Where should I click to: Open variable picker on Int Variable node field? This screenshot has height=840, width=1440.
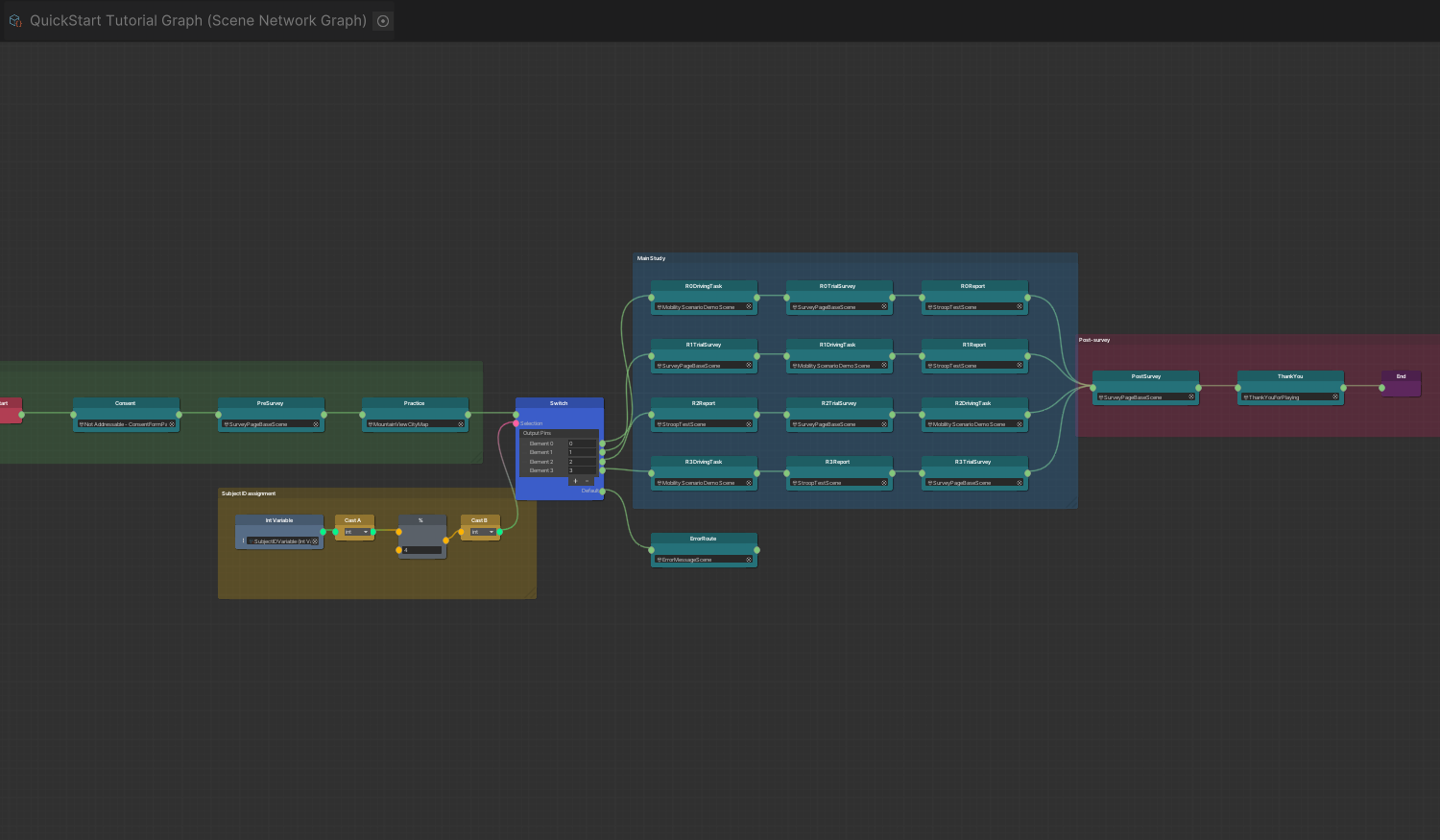pos(315,541)
